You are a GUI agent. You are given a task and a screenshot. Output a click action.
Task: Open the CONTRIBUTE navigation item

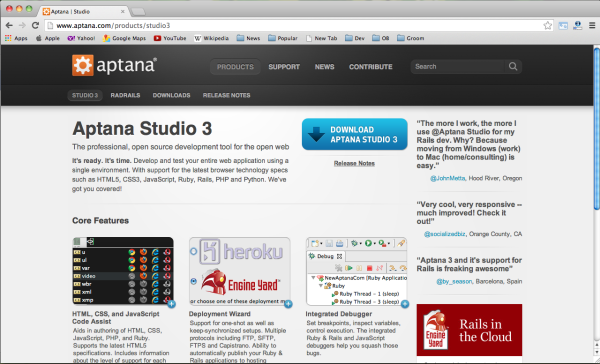point(370,67)
